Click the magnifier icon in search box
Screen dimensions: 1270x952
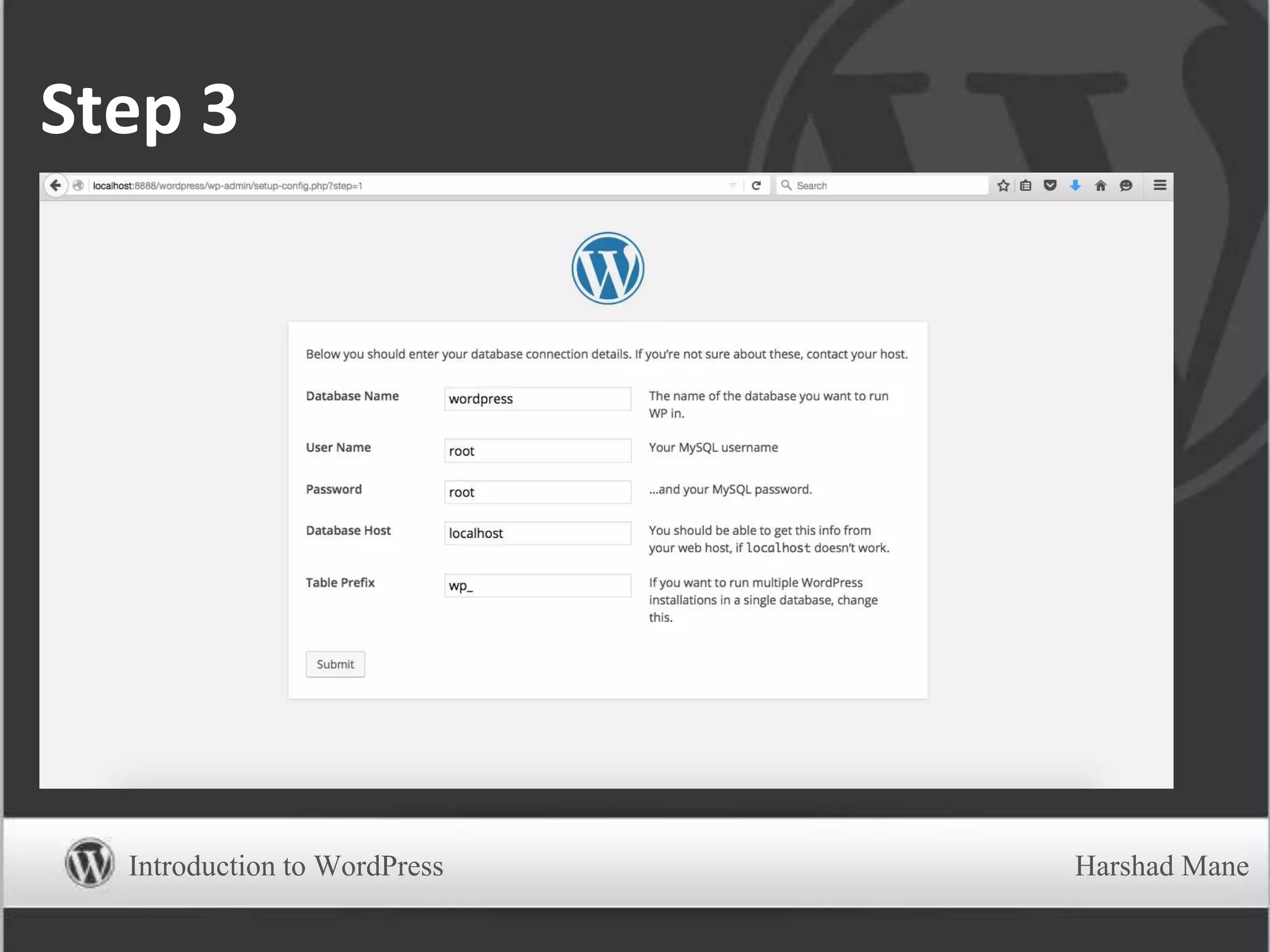click(786, 185)
